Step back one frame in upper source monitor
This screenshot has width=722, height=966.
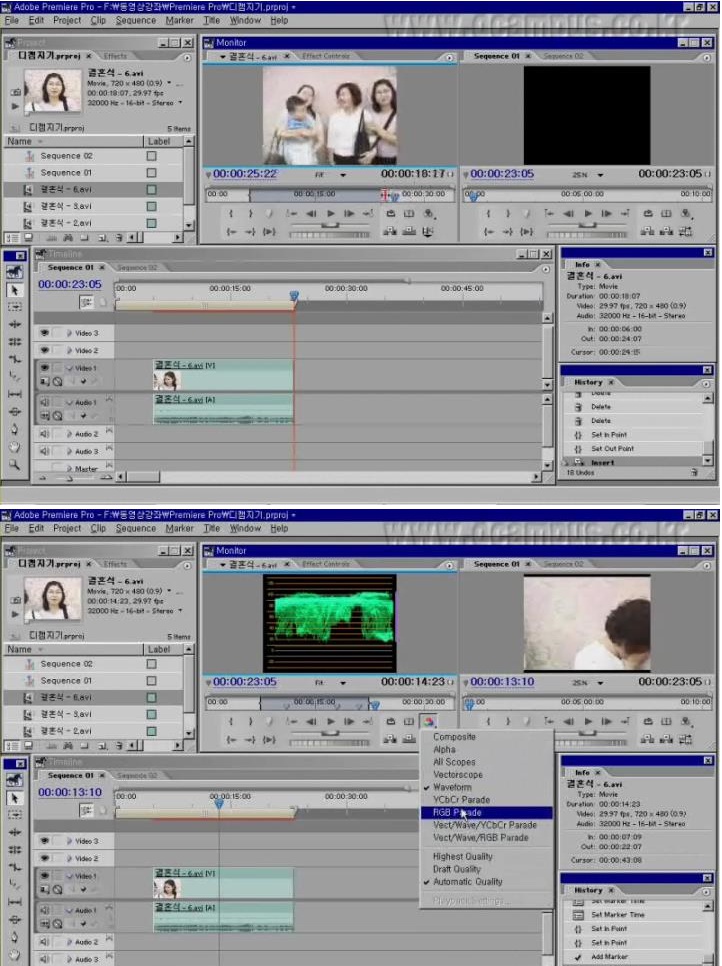[x=311, y=214]
